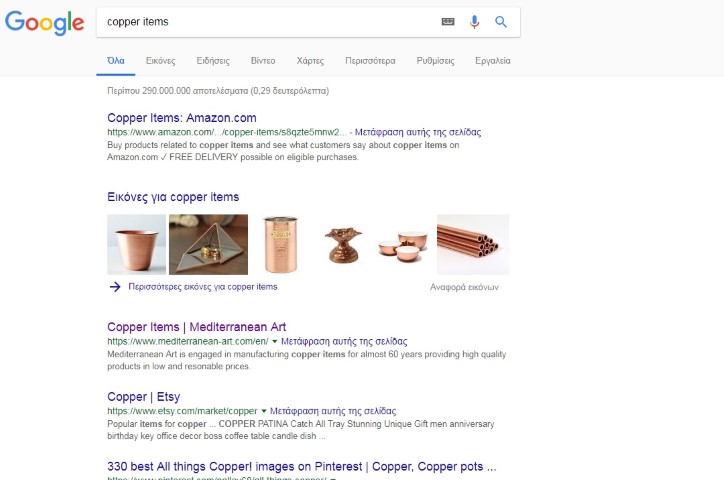
Task: Open 330 best All things Copper Pinterest result
Action: pos(302,467)
